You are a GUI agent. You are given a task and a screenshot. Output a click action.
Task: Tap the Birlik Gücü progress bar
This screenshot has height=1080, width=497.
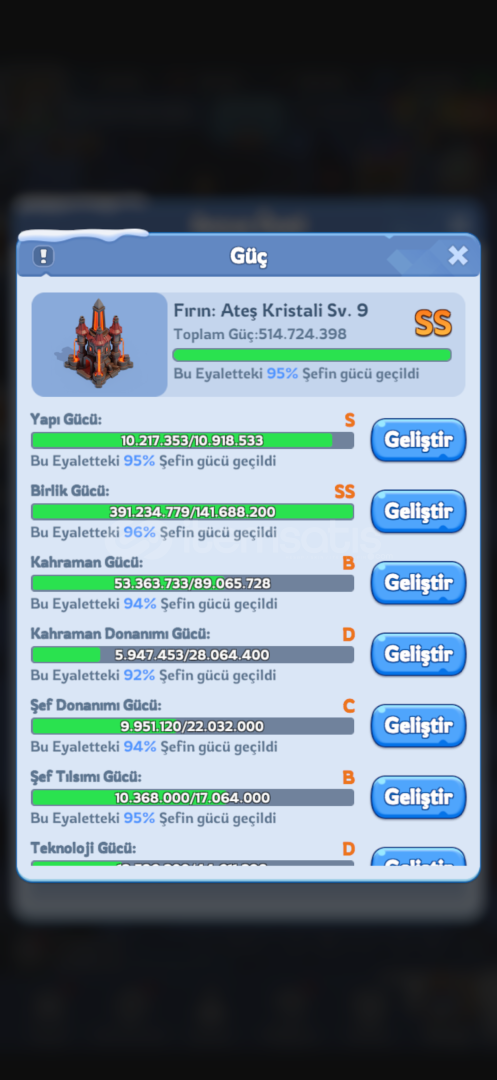click(x=192, y=512)
